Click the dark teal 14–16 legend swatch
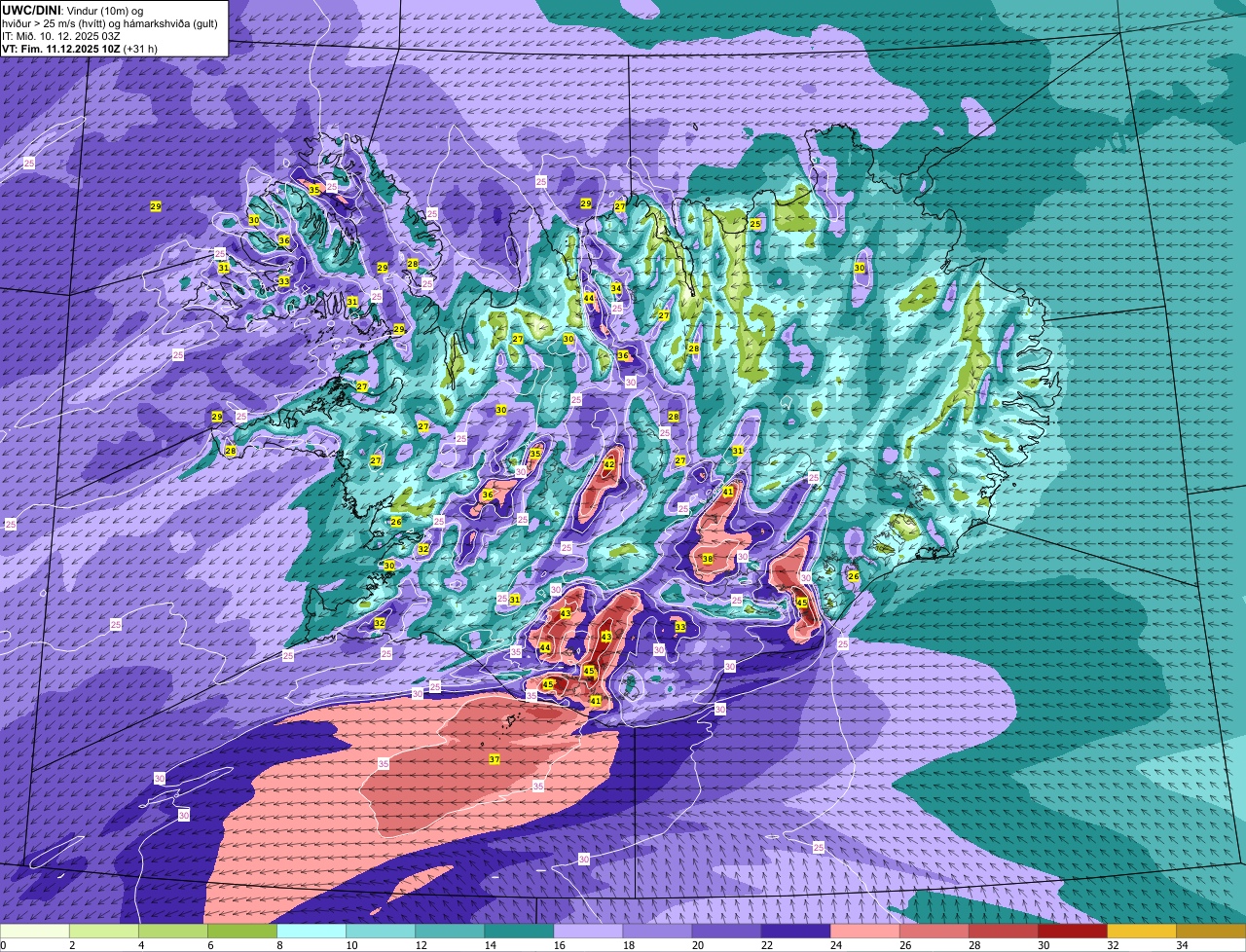Screen dimensions: 1246x952 pos(519,931)
